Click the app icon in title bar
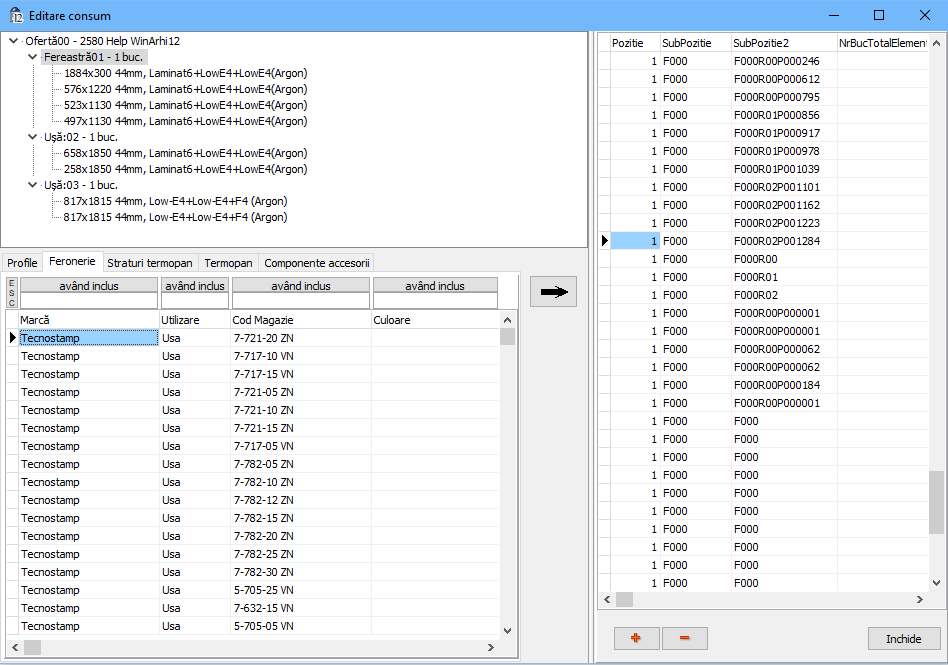This screenshot has height=665, width=948. 16,16
